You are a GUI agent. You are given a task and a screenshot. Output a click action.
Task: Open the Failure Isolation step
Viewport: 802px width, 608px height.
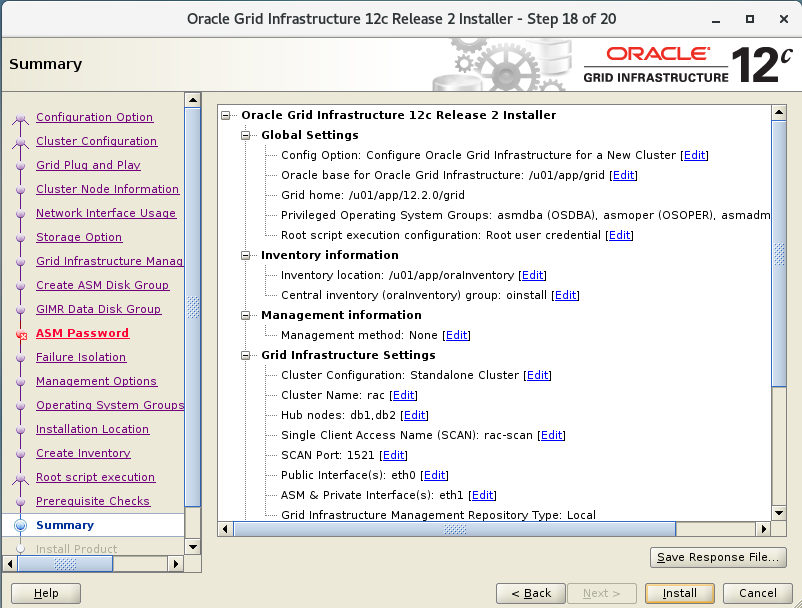point(81,357)
